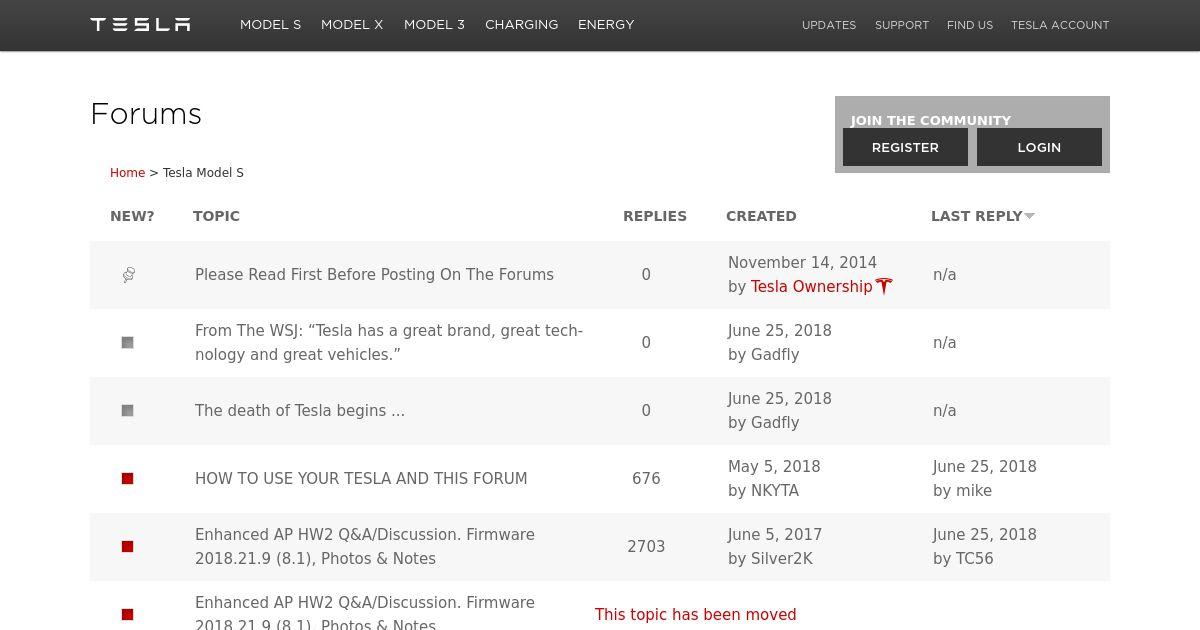The height and width of the screenshot is (630, 1200).
Task: Click 'June 5, 2017' created date
Action: 775,535
